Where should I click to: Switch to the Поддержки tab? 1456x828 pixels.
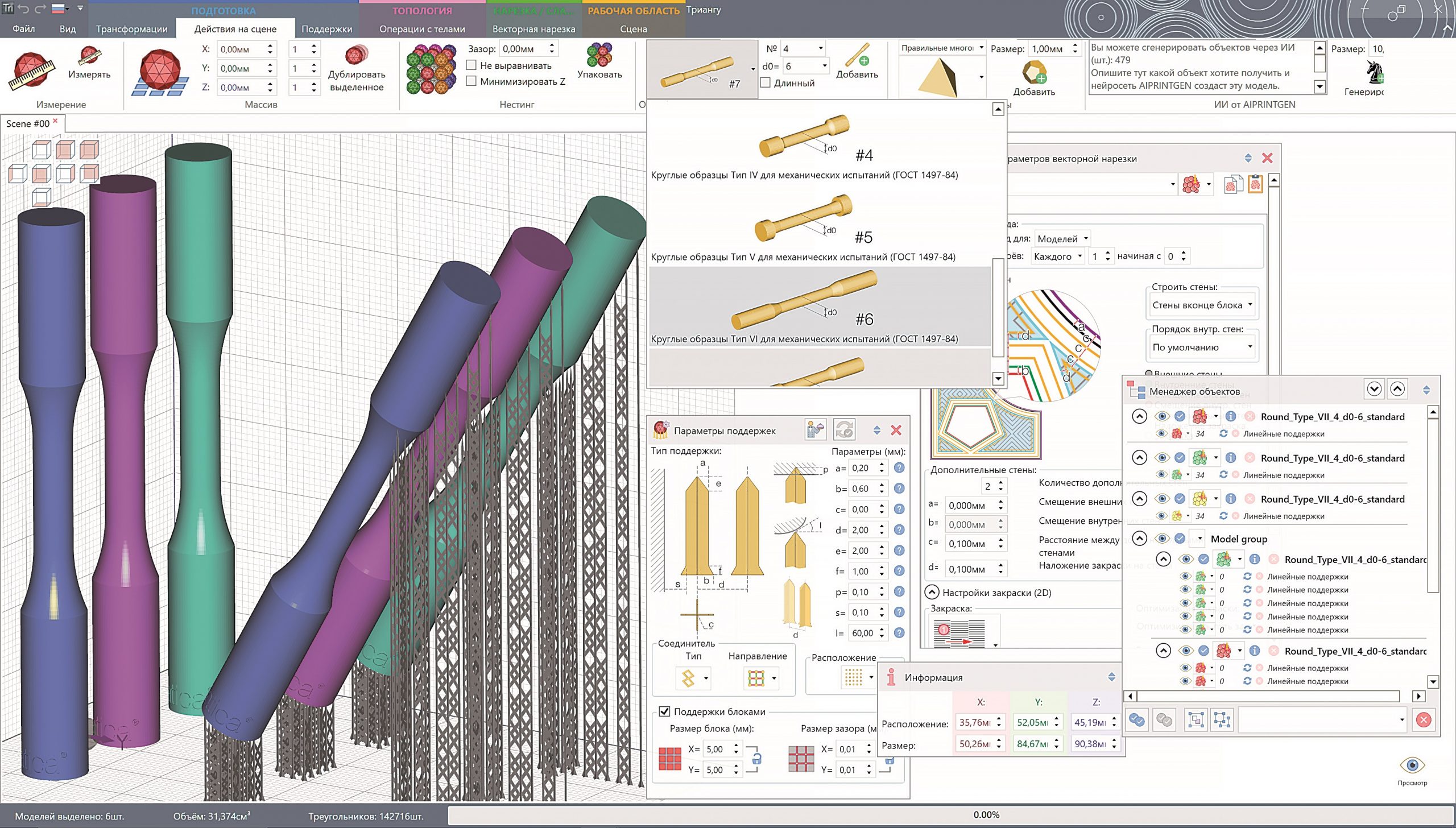326,29
